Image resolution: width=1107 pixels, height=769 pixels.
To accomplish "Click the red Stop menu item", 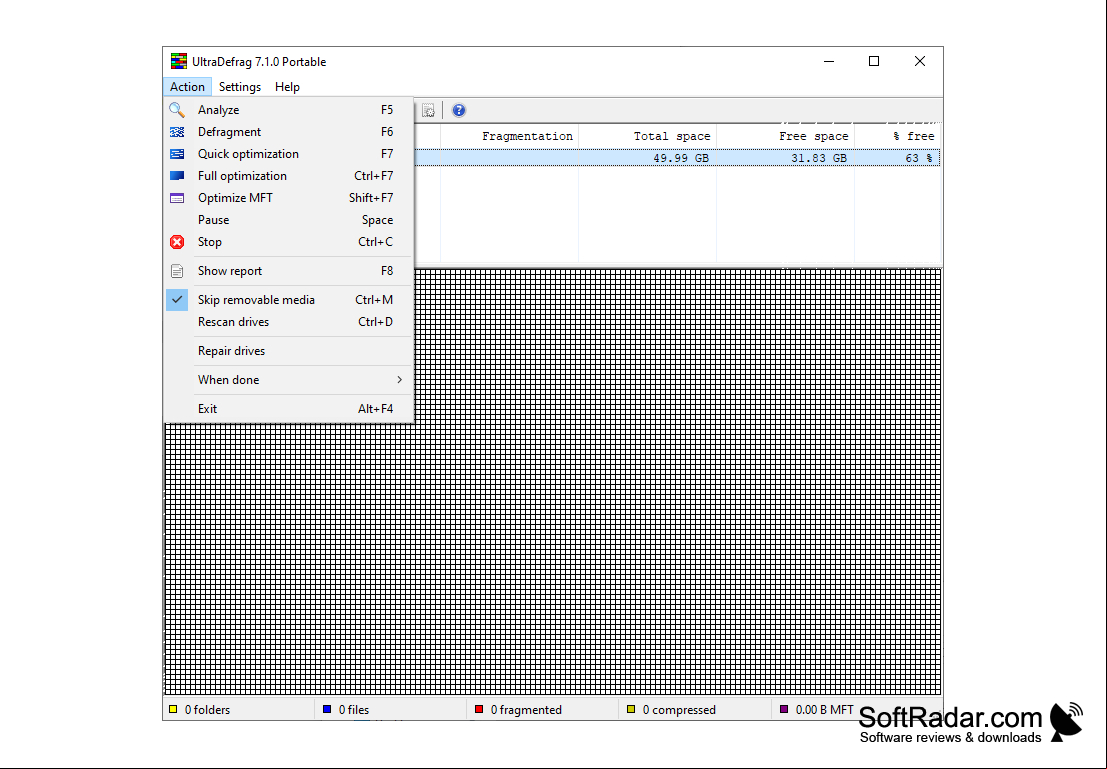I will [x=288, y=242].
